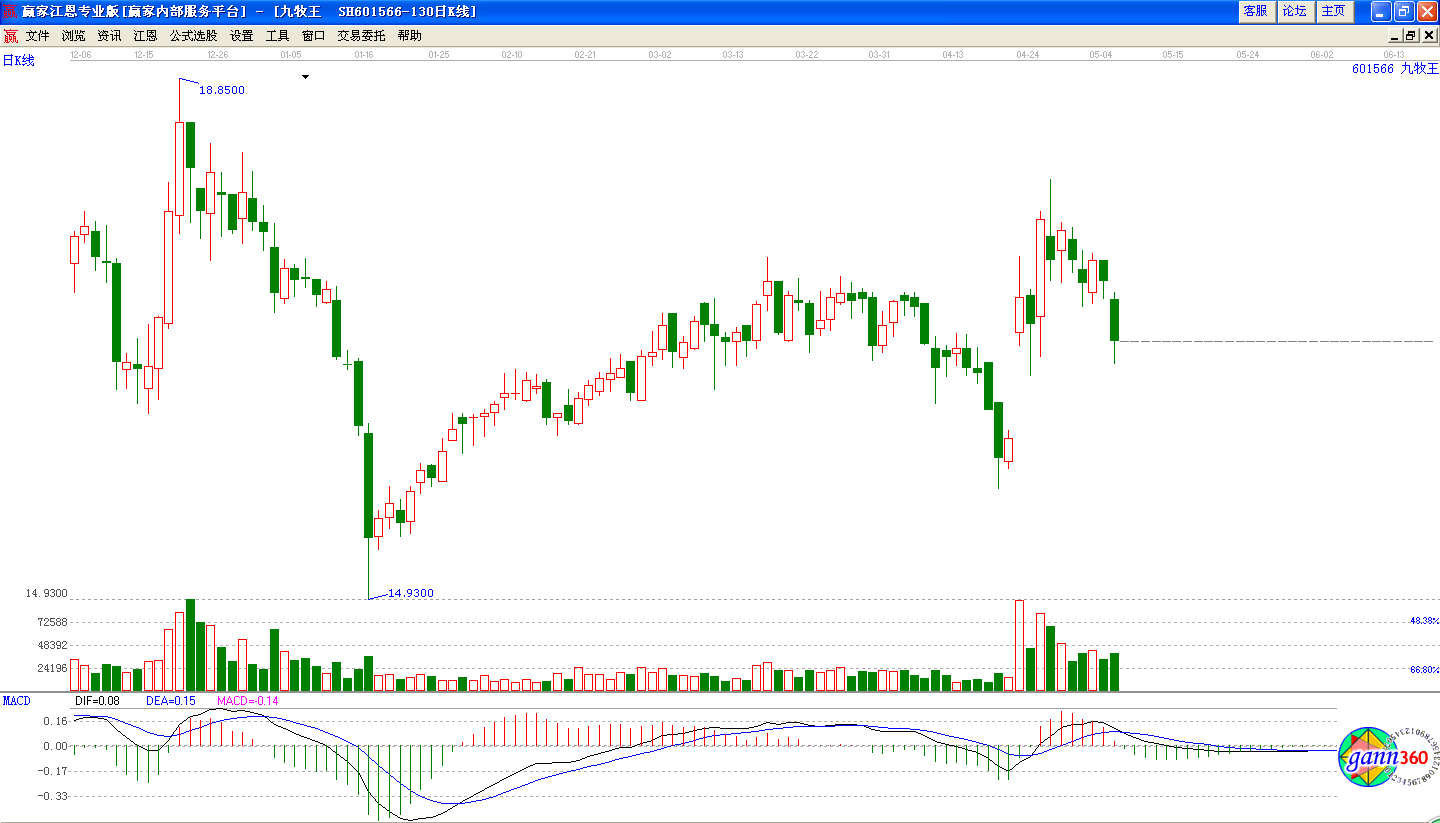This screenshot has width=1440, height=823.
Task: Click the 06-02 date on time axis
Action: pos(1322,55)
